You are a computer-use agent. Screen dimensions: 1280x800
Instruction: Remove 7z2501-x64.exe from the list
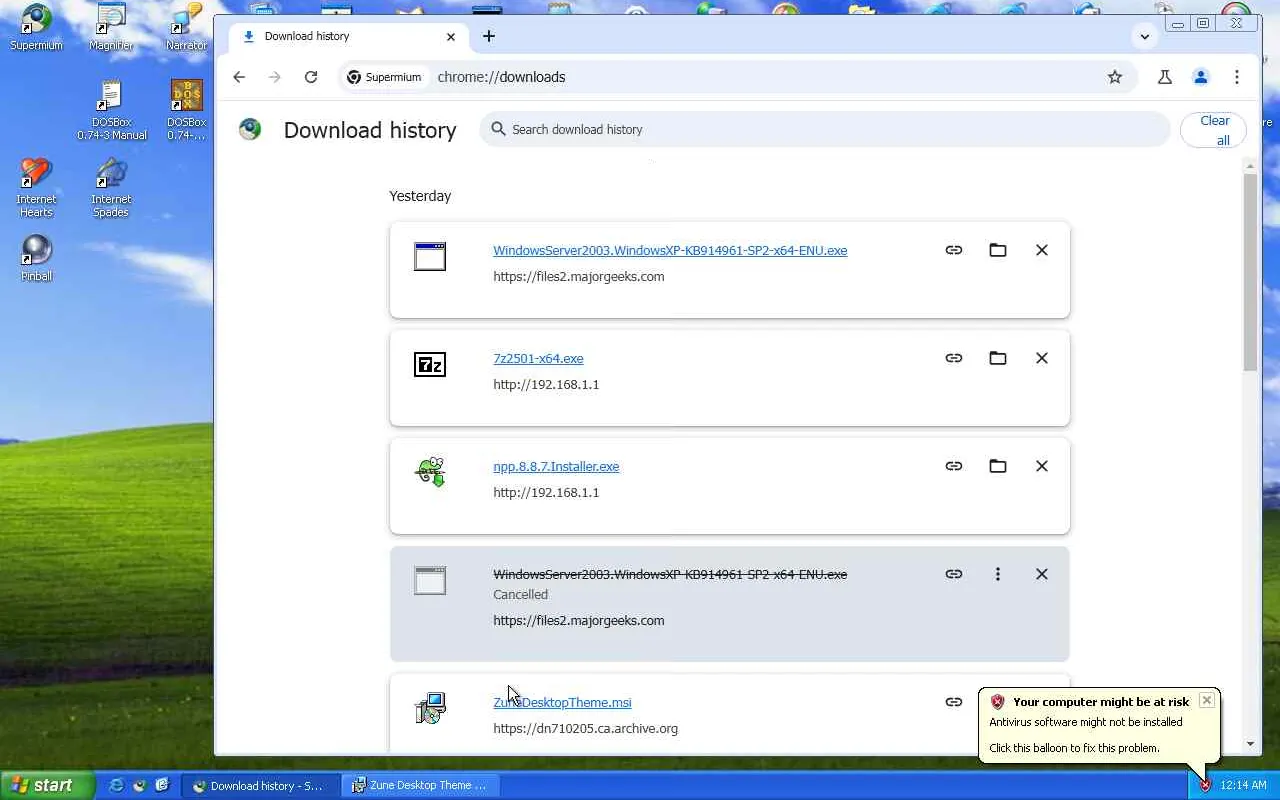1042,358
